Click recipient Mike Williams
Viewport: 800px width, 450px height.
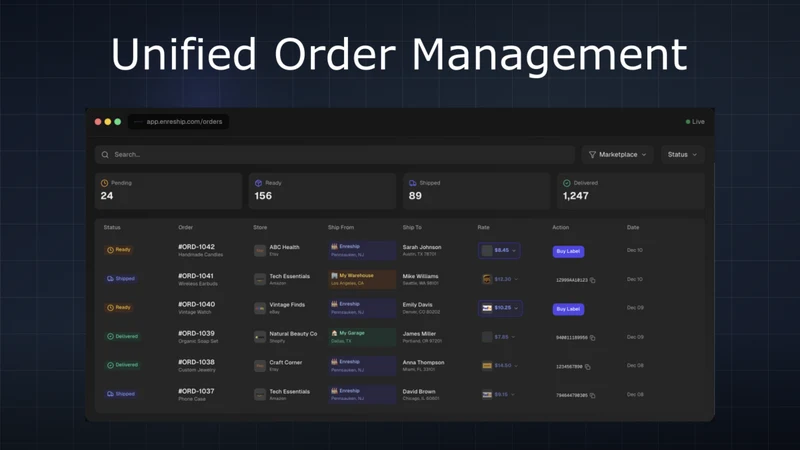pyautogui.click(x=420, y=276)
